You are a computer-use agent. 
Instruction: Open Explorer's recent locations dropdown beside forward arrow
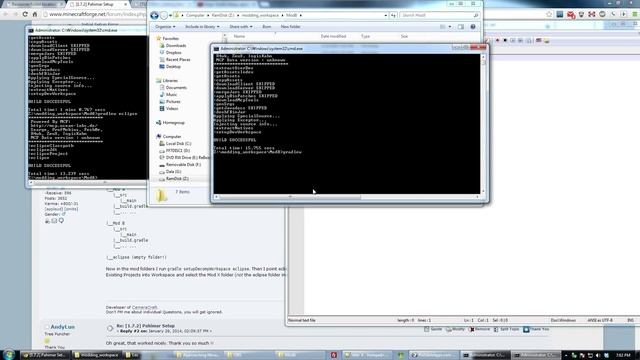[170, 16]
